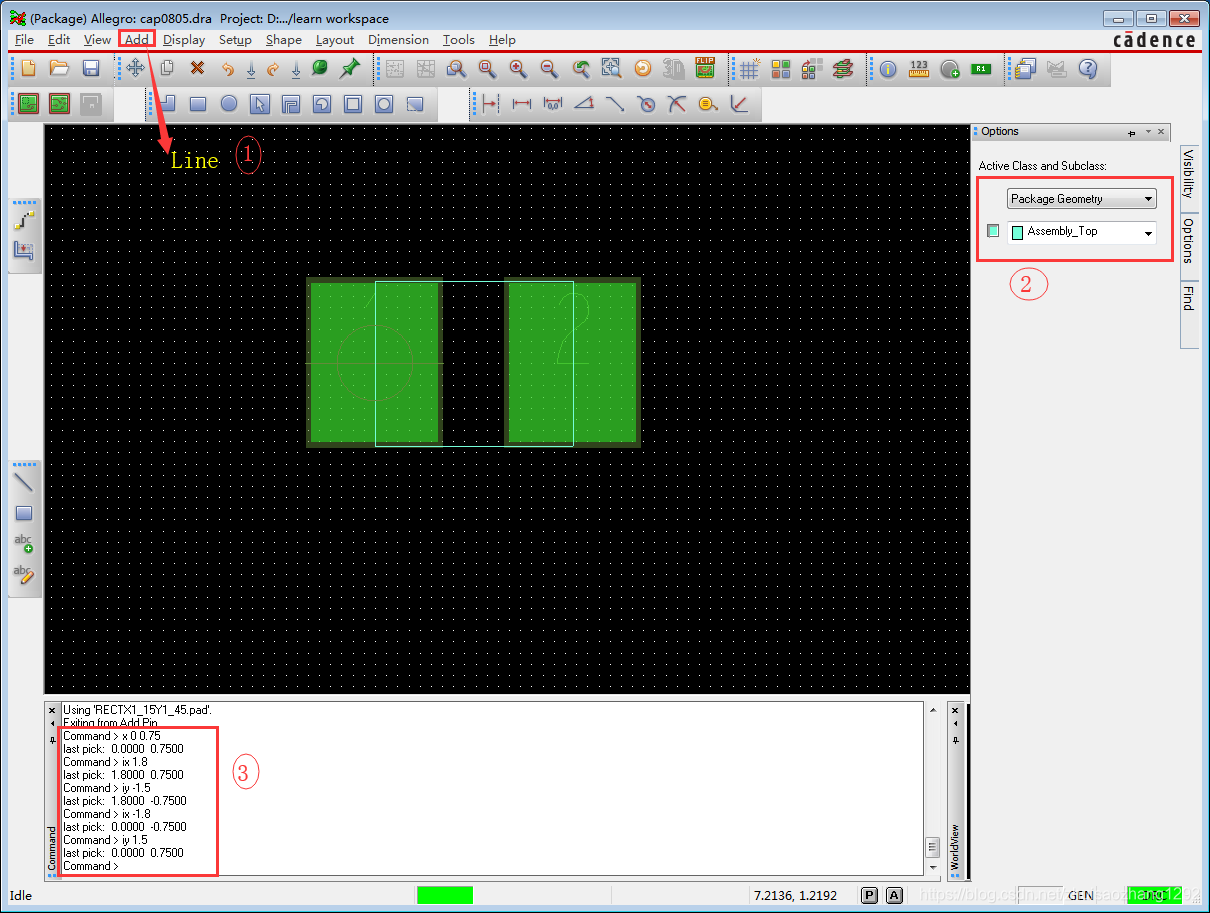Click the Command prompt input line
1210x913 pixels.
(x=490, y=866)
